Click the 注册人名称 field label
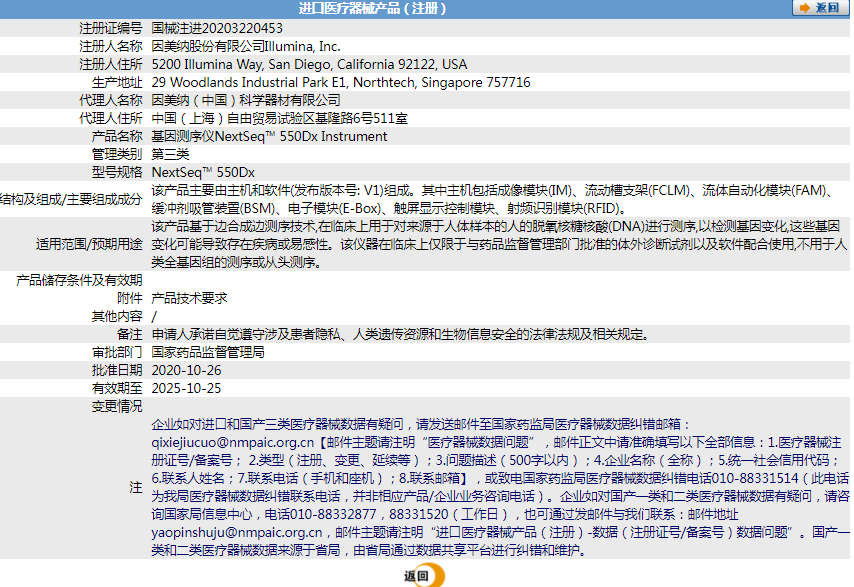The width and height of the screenshot is (854, 587). 111,46
